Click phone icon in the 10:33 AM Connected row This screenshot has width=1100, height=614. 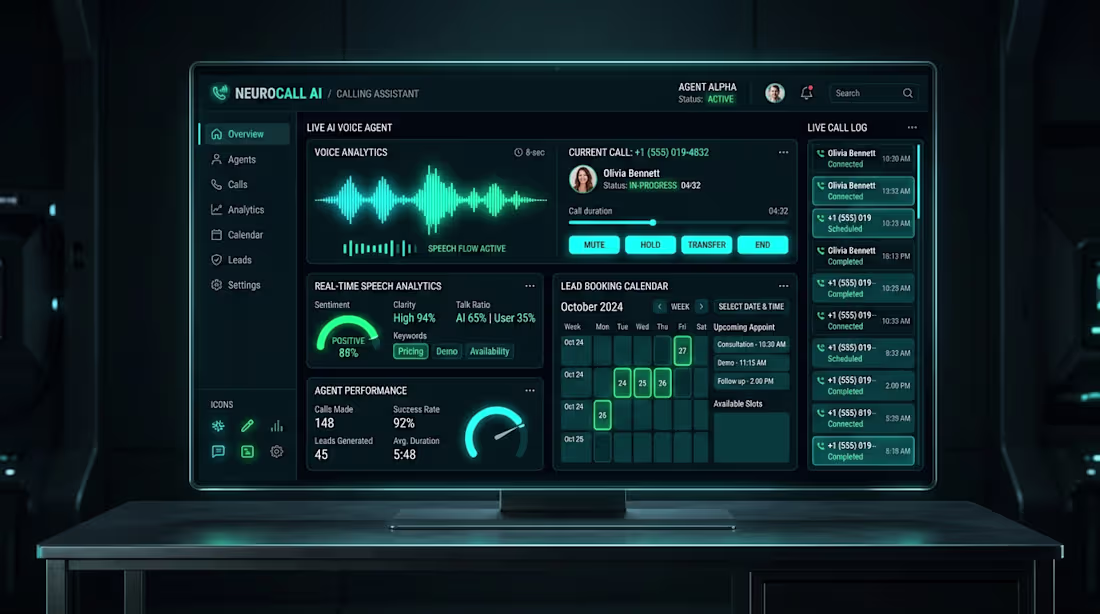point(820,315)
